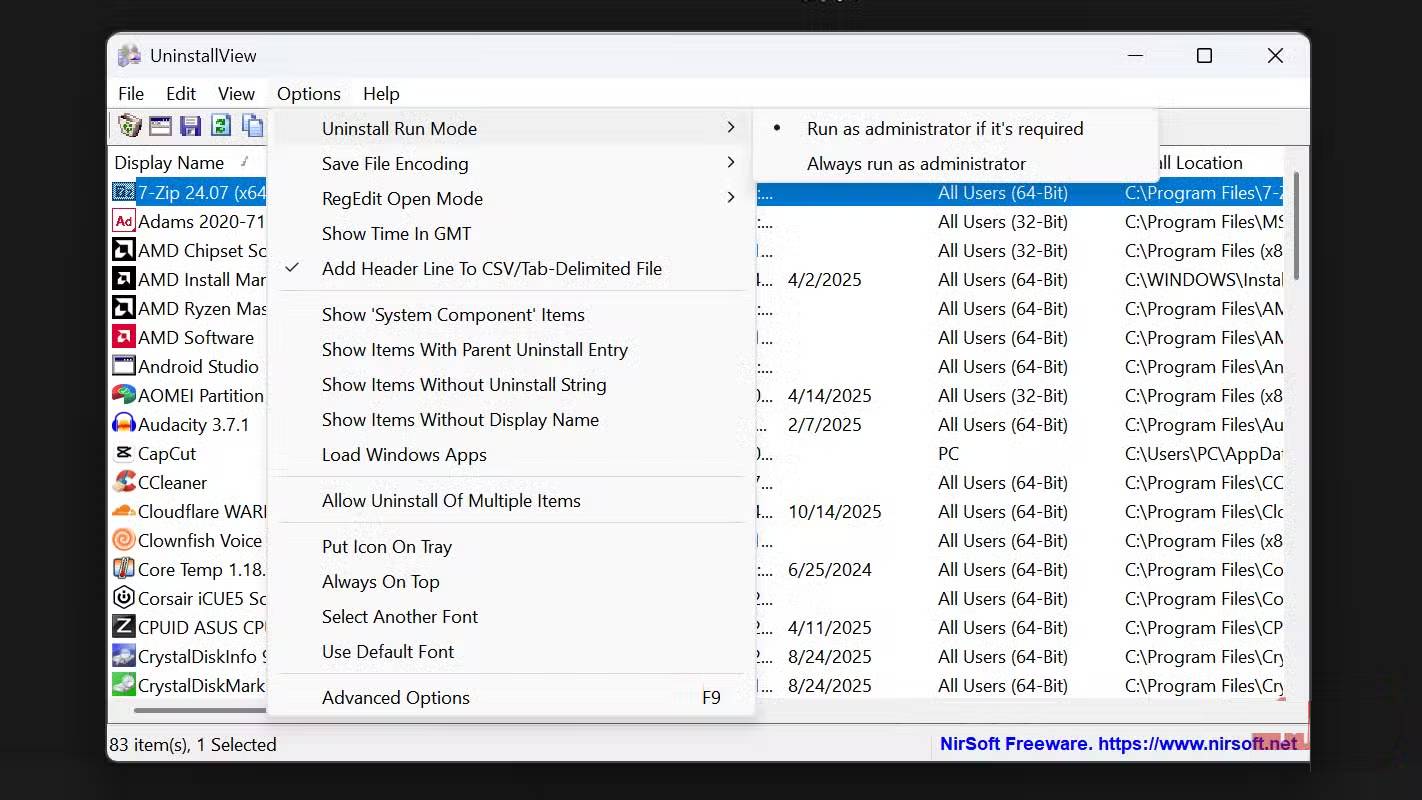This screenshot has width=1422, height=800.
Task: Open the View menu
Action: click(236, 93)
